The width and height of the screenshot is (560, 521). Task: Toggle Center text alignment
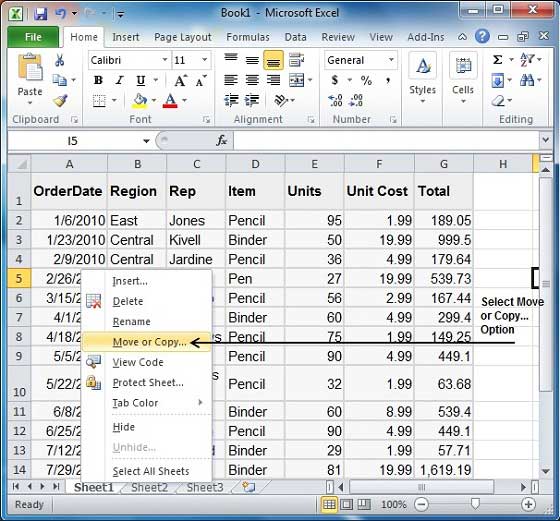click(x=252, y=80)
